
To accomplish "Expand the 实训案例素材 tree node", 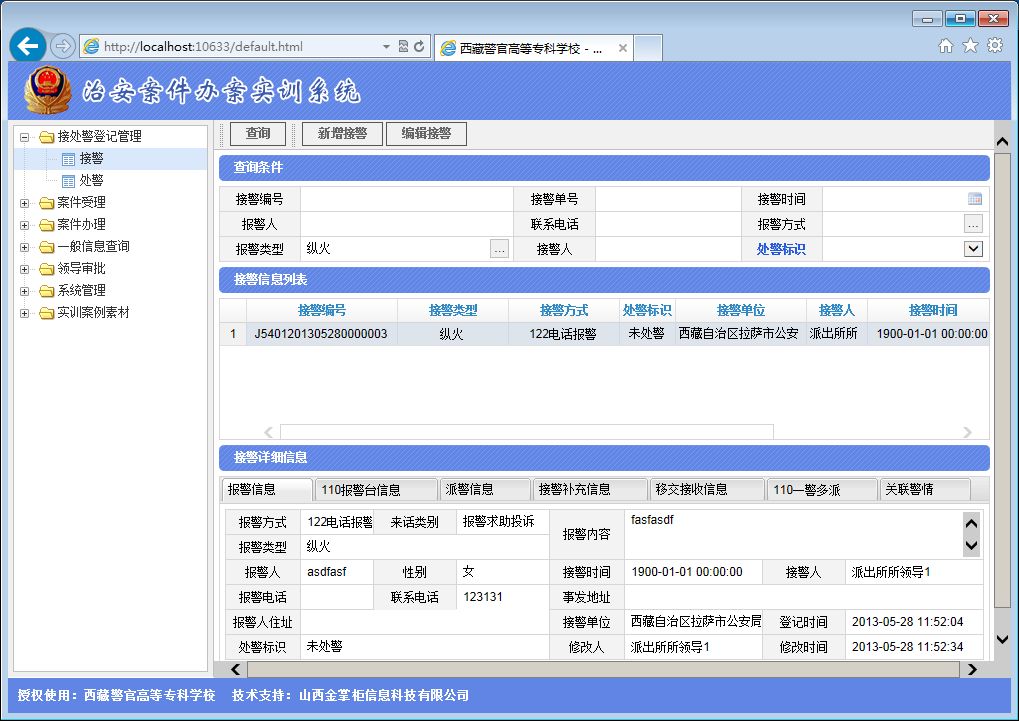I will pos(25,313).
